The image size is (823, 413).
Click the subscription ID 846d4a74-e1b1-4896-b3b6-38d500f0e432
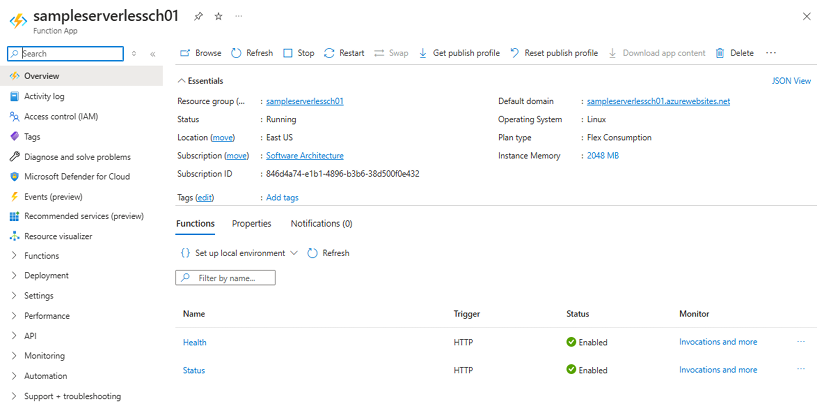343,174
